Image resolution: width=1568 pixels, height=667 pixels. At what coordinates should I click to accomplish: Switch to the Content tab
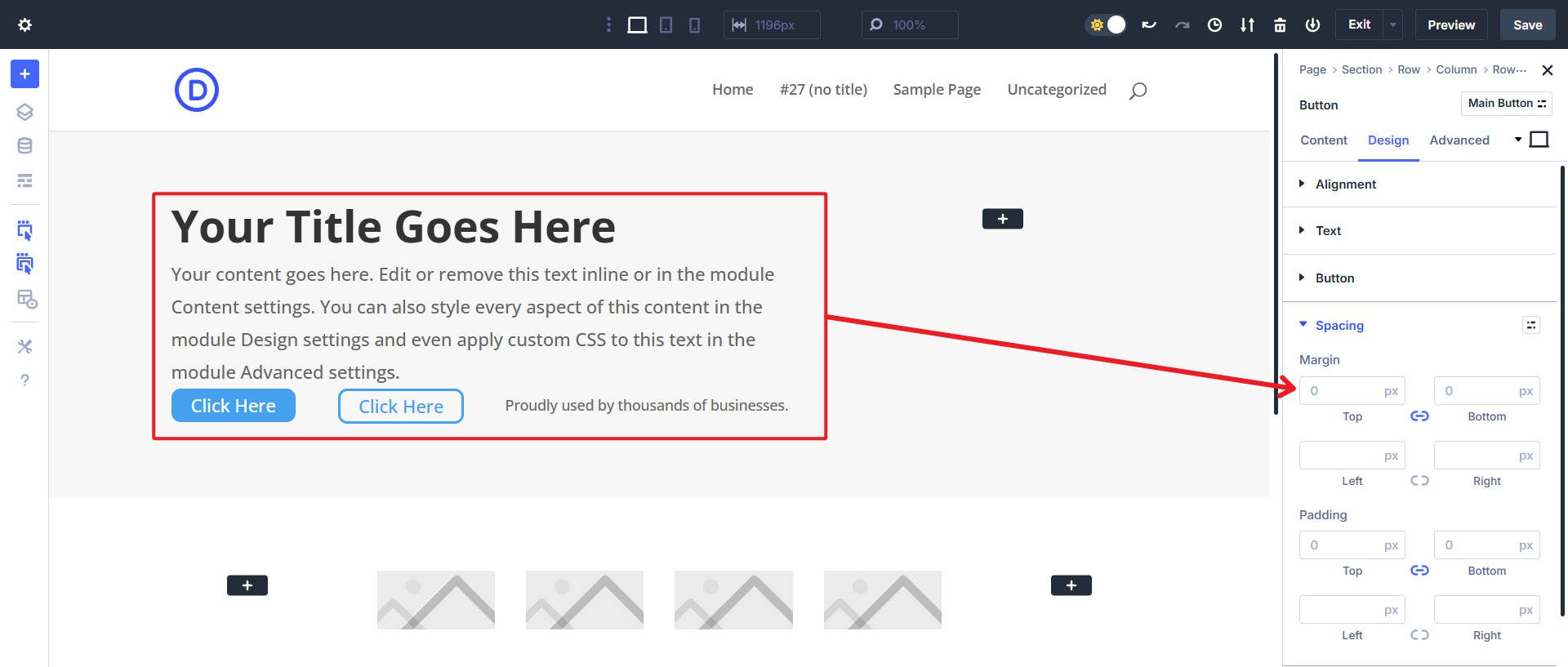(x=1324, y=140)
